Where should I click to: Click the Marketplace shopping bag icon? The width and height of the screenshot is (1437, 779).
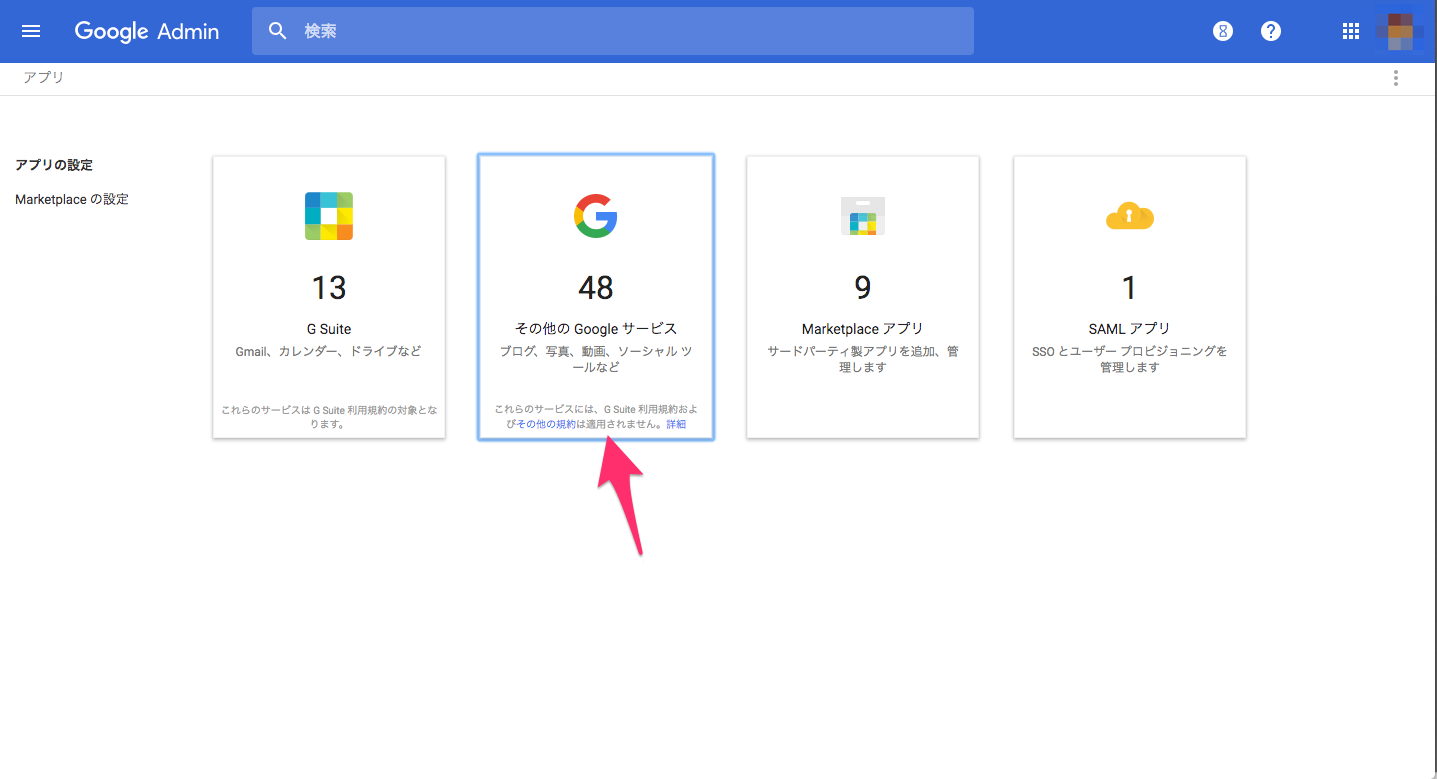(863, 216)
